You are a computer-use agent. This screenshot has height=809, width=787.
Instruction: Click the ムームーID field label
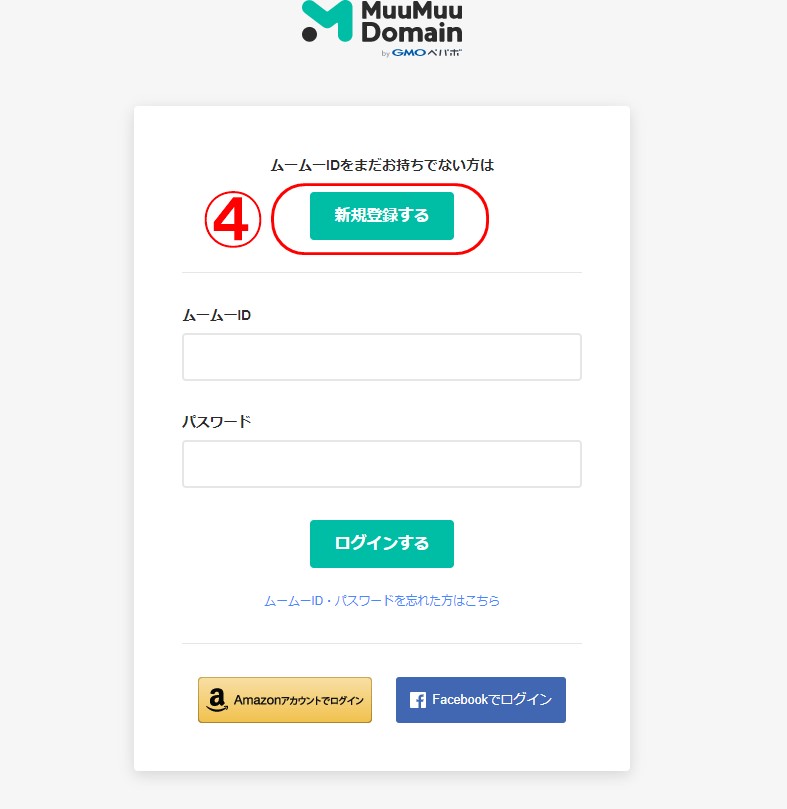(217, 315)
